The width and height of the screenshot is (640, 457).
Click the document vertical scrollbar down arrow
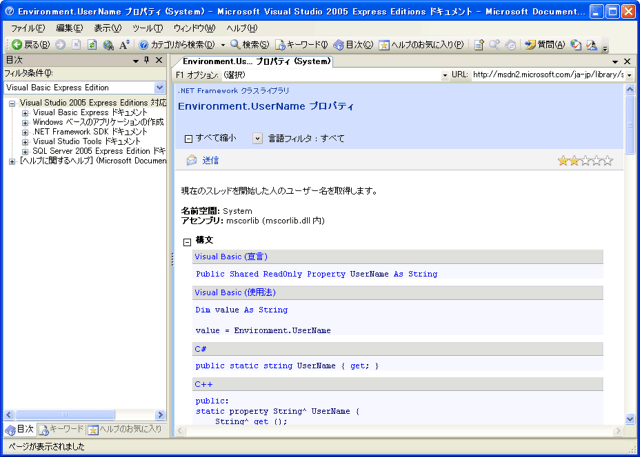(629, 419)
